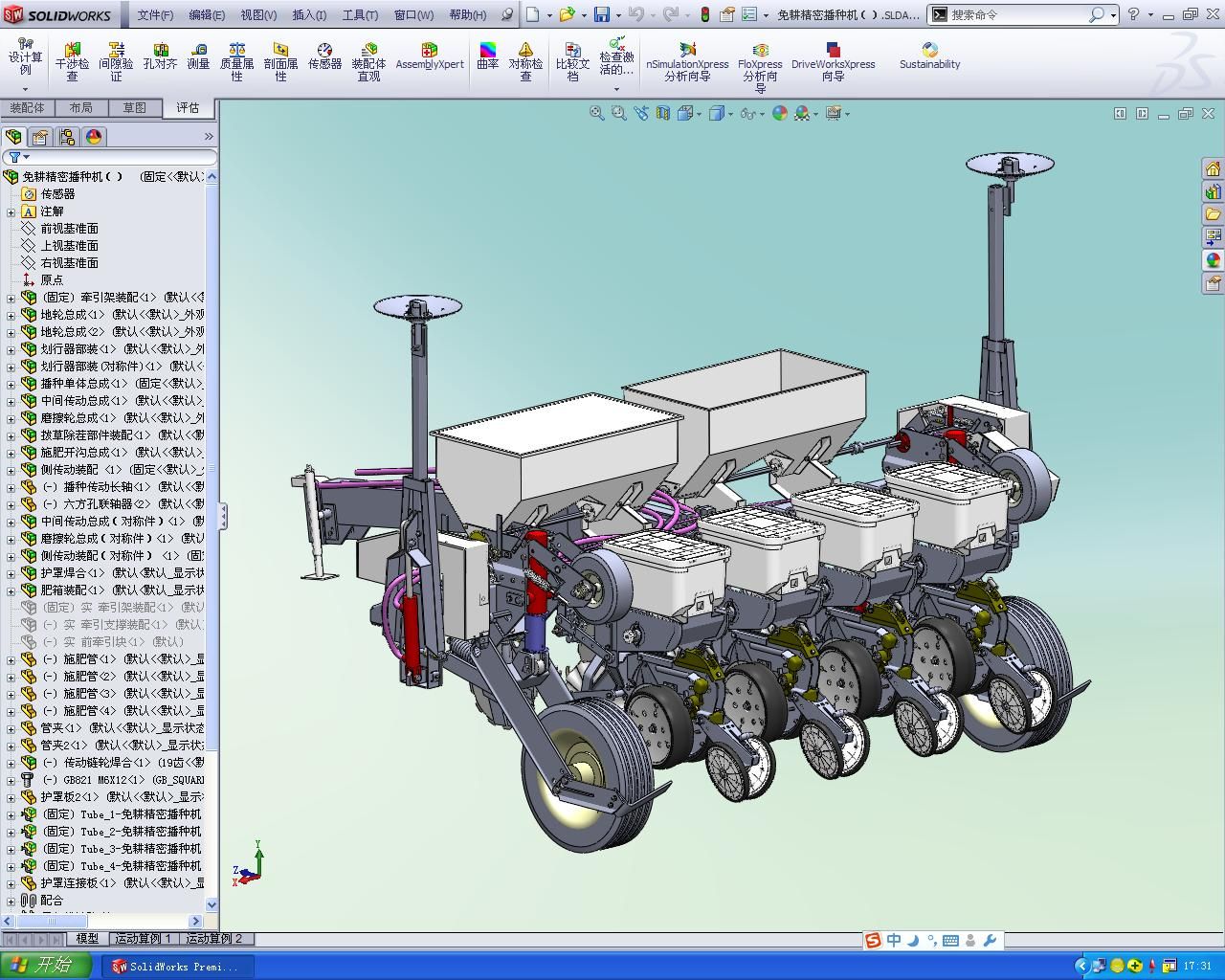Open the 插入(I) menu
The width and height of the screenshot is (1225, 980).
(x=309, y=14)
